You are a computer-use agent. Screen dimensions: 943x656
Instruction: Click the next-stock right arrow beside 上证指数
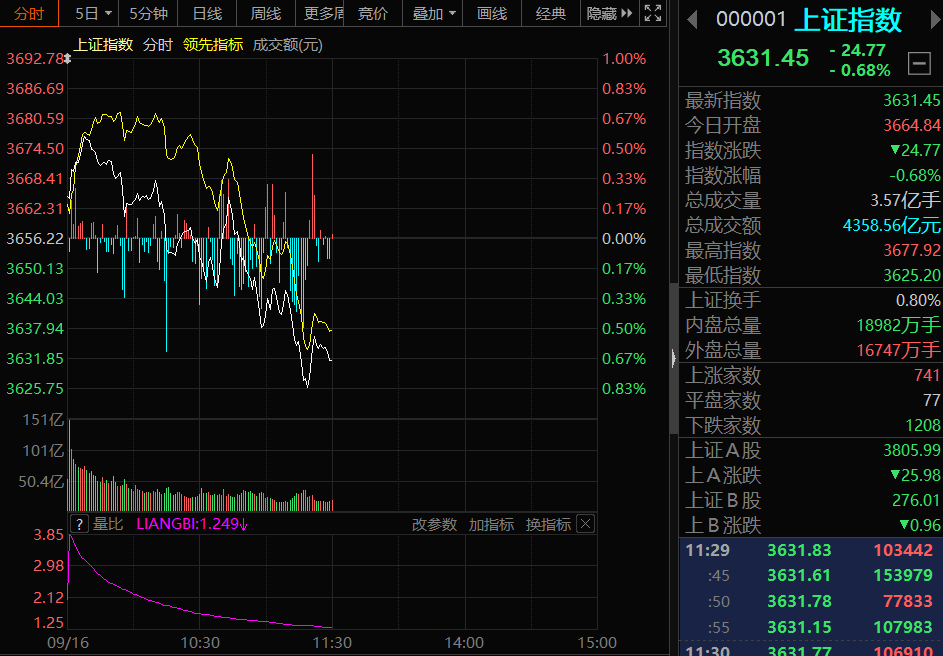[x=932, y=20]
